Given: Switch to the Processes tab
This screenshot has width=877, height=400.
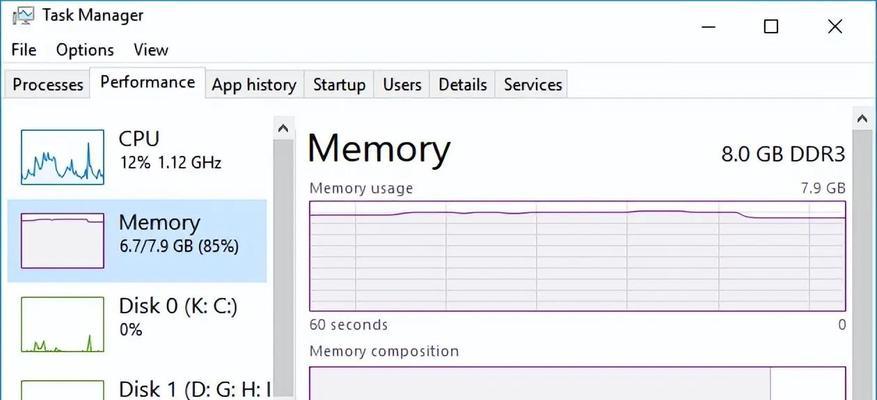Looking at the screenshot, I should coord(48,84).
